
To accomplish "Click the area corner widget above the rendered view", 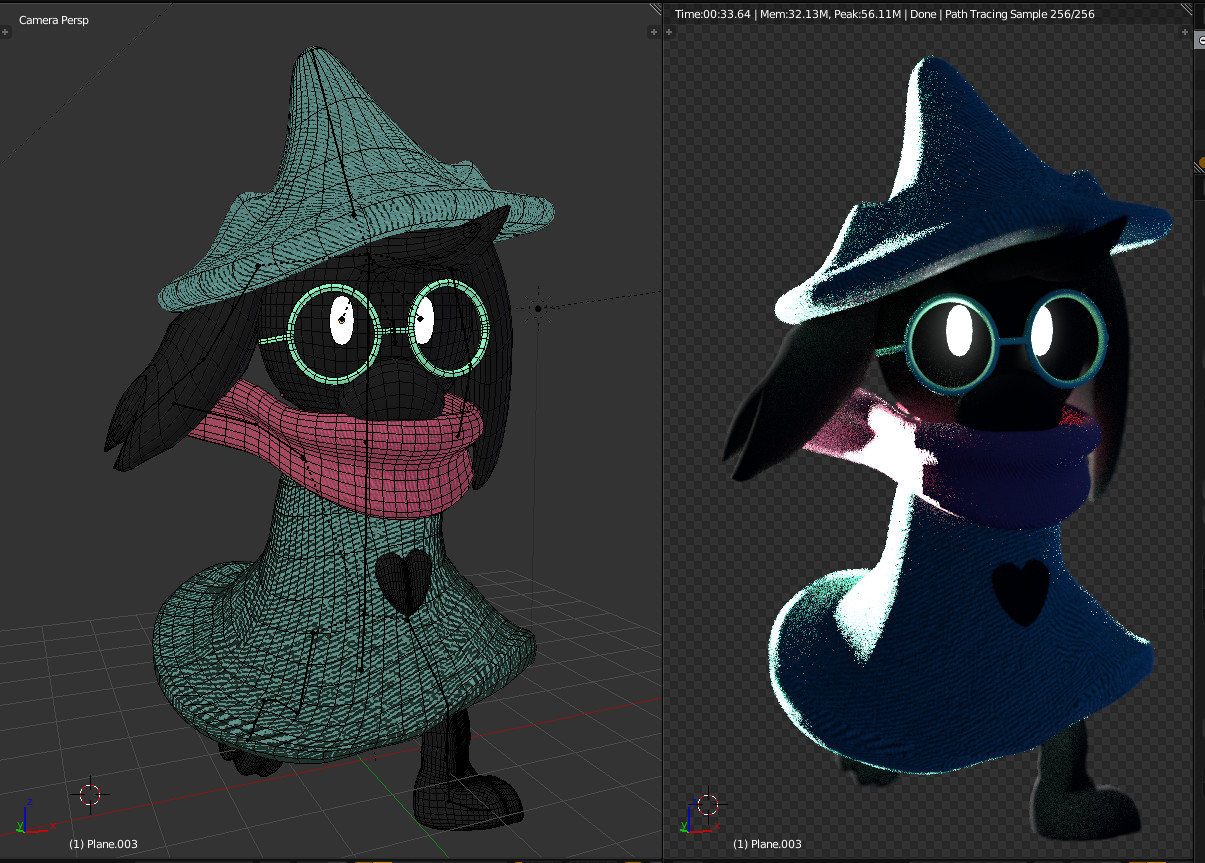I will tap(655, 8).
